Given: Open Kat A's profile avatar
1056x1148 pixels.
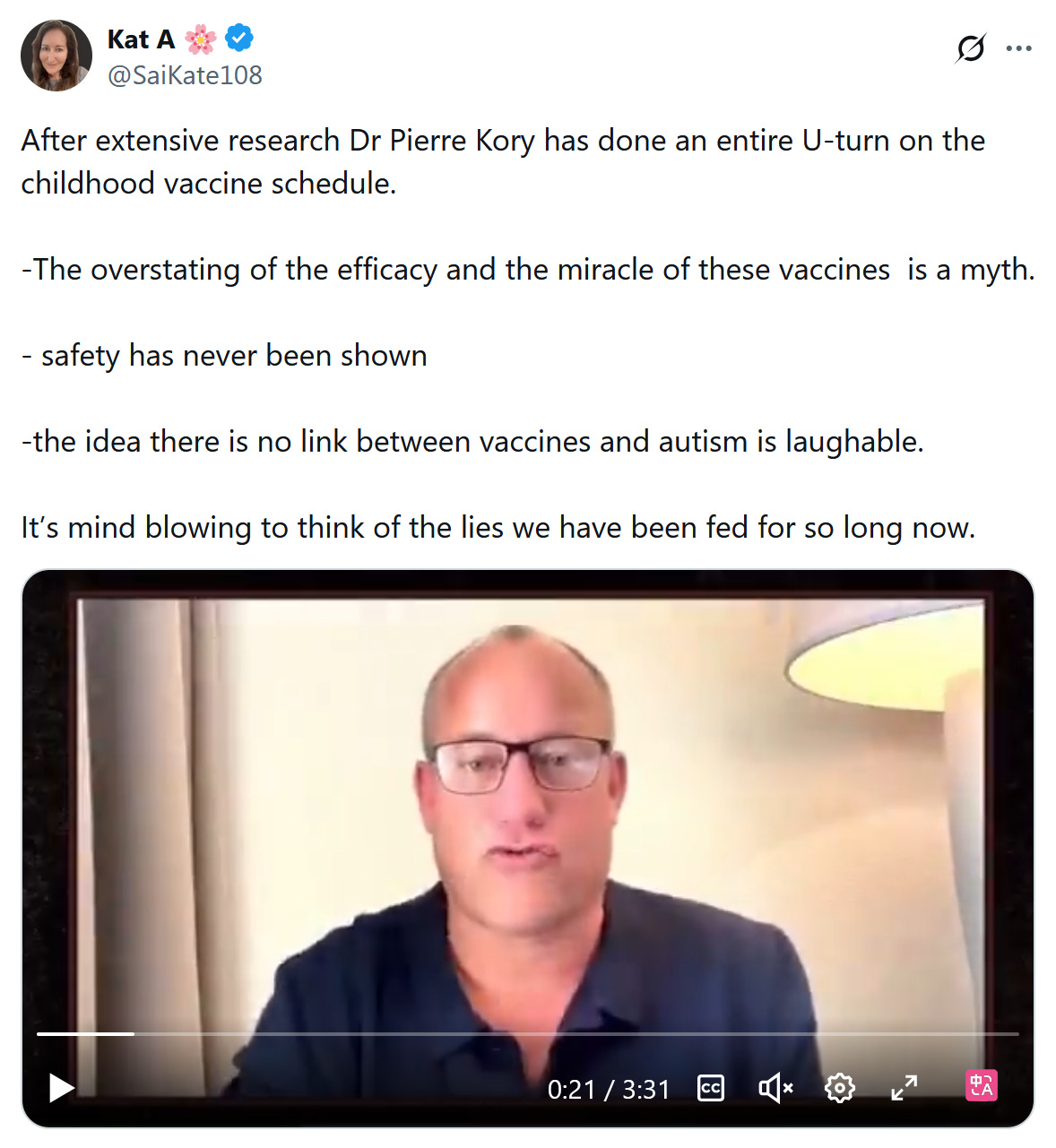Looking at the screenshot, I should [x=56, y=56].
